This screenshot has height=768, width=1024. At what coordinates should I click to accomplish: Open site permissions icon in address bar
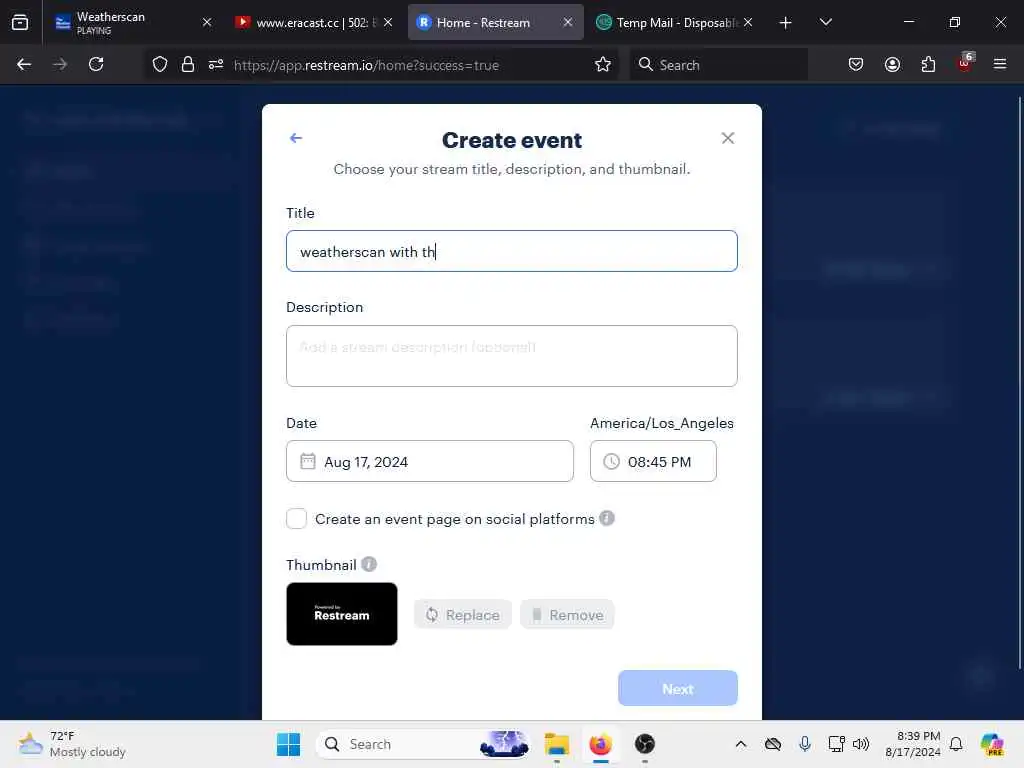click(216, 64)
